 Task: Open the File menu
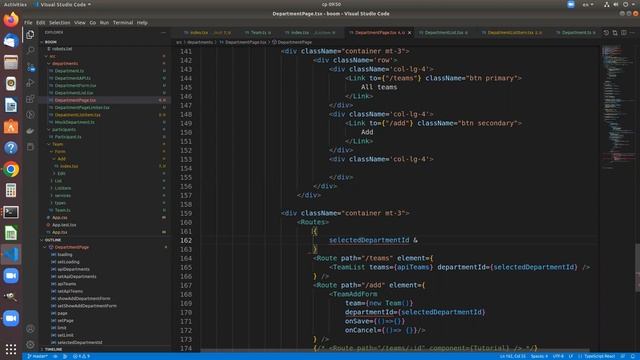28,23
